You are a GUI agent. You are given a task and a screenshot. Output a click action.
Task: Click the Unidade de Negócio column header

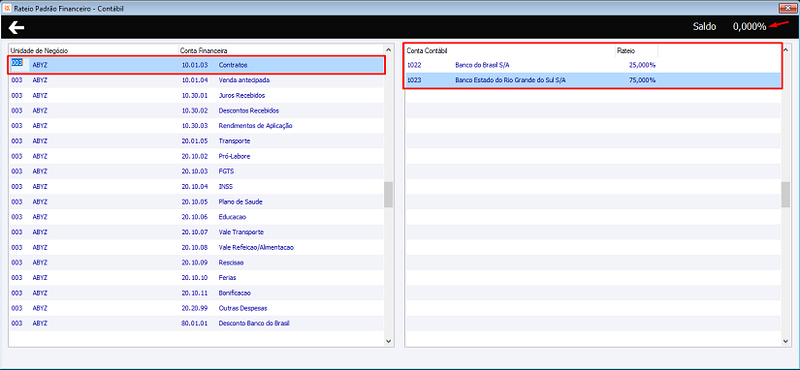93,51
